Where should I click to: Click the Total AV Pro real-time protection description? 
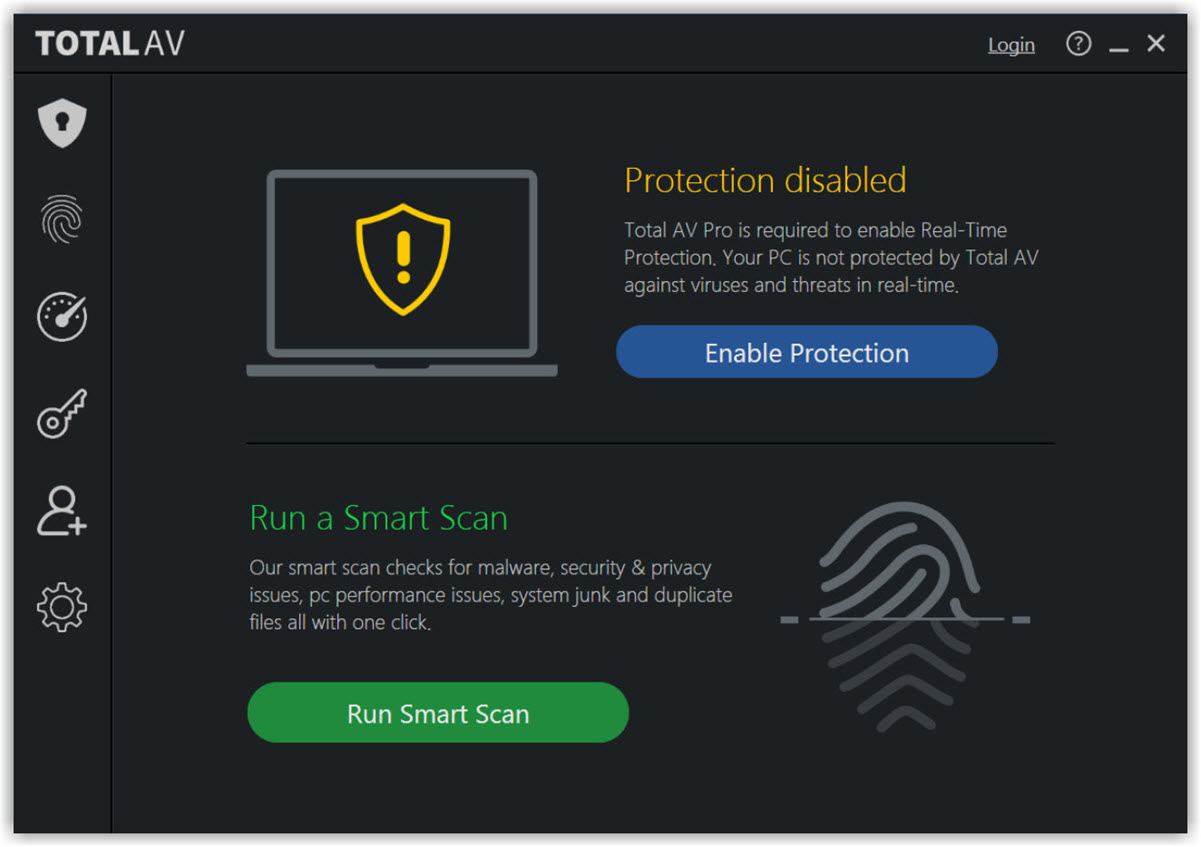[830, 258]
